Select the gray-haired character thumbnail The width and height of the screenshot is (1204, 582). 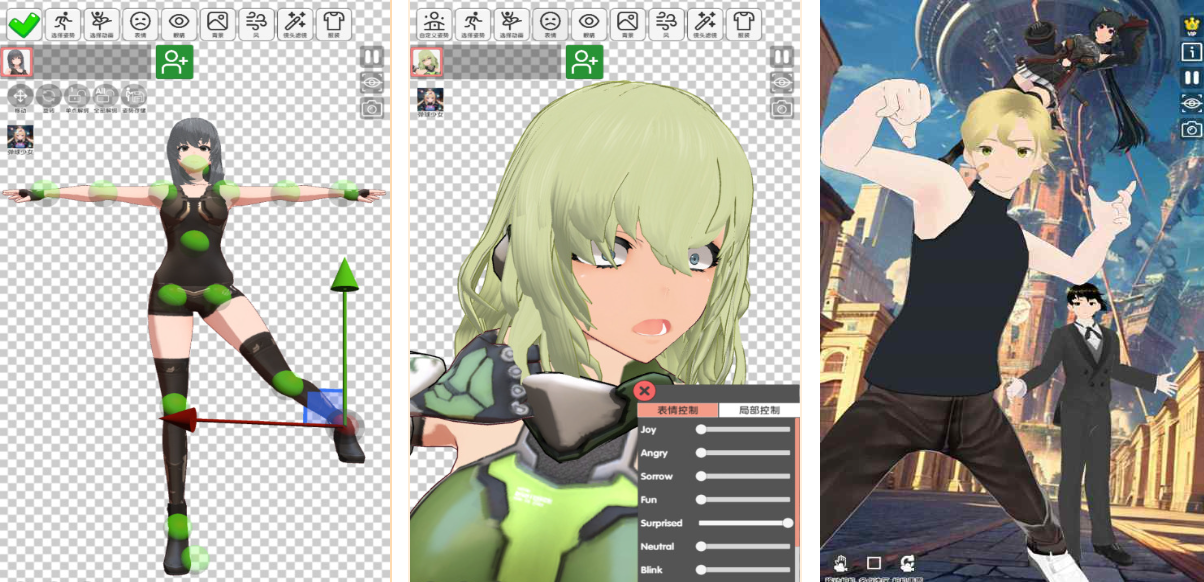click(x=17, y=62)
